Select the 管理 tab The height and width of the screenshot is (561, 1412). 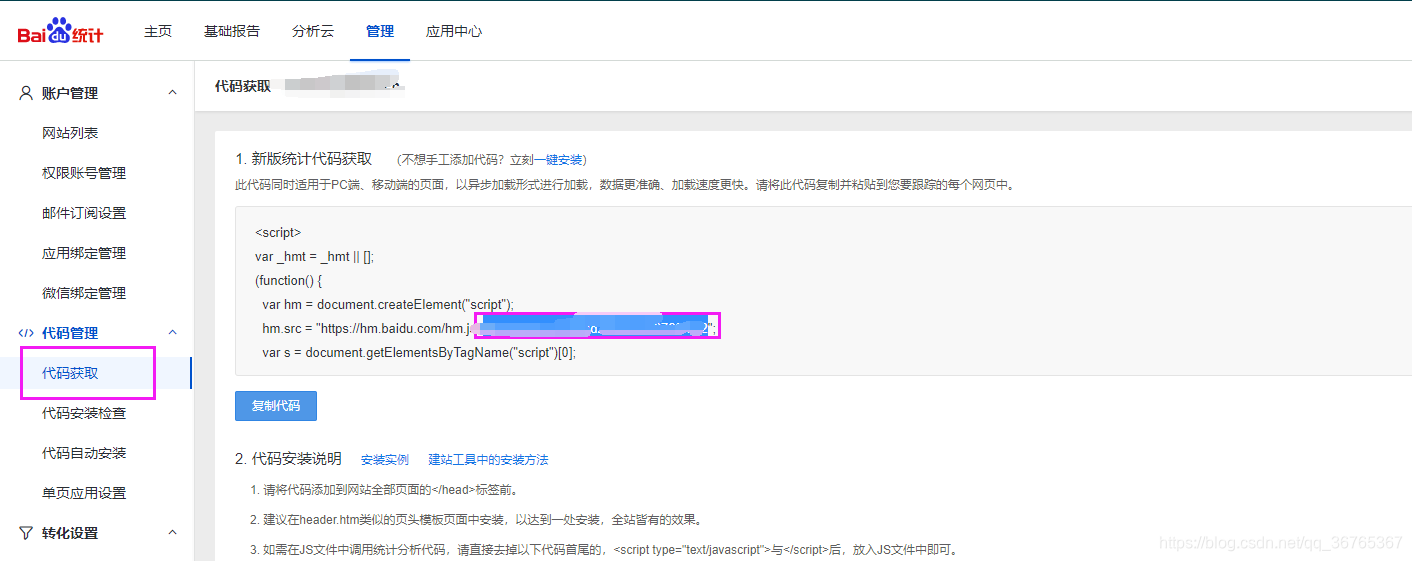[380, 31]
